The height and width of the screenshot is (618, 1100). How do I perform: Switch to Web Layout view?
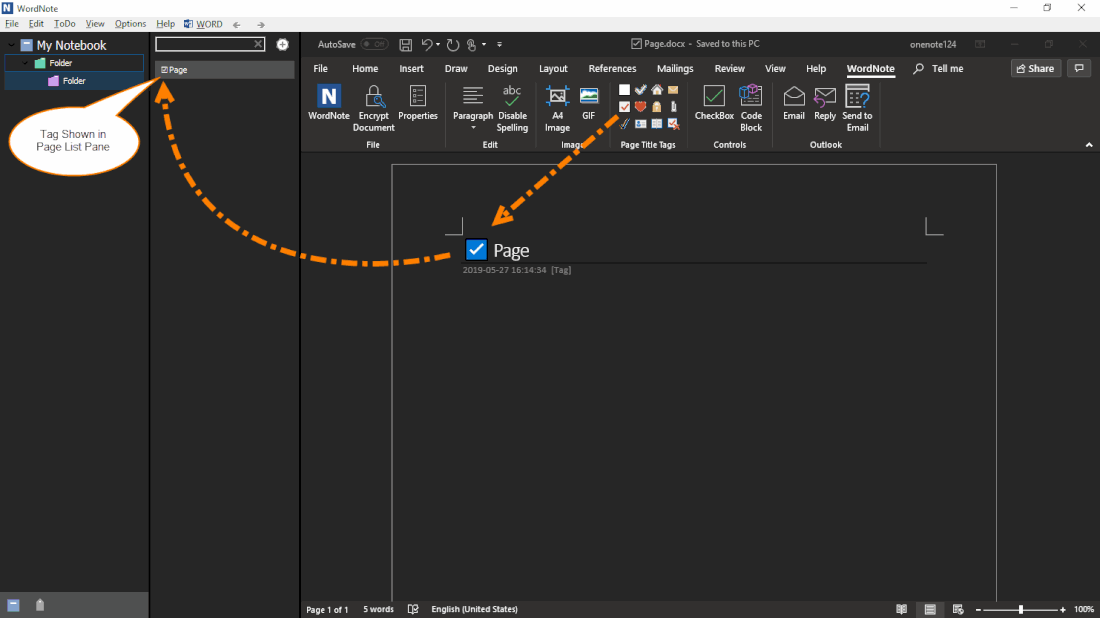tap(958, 609)
